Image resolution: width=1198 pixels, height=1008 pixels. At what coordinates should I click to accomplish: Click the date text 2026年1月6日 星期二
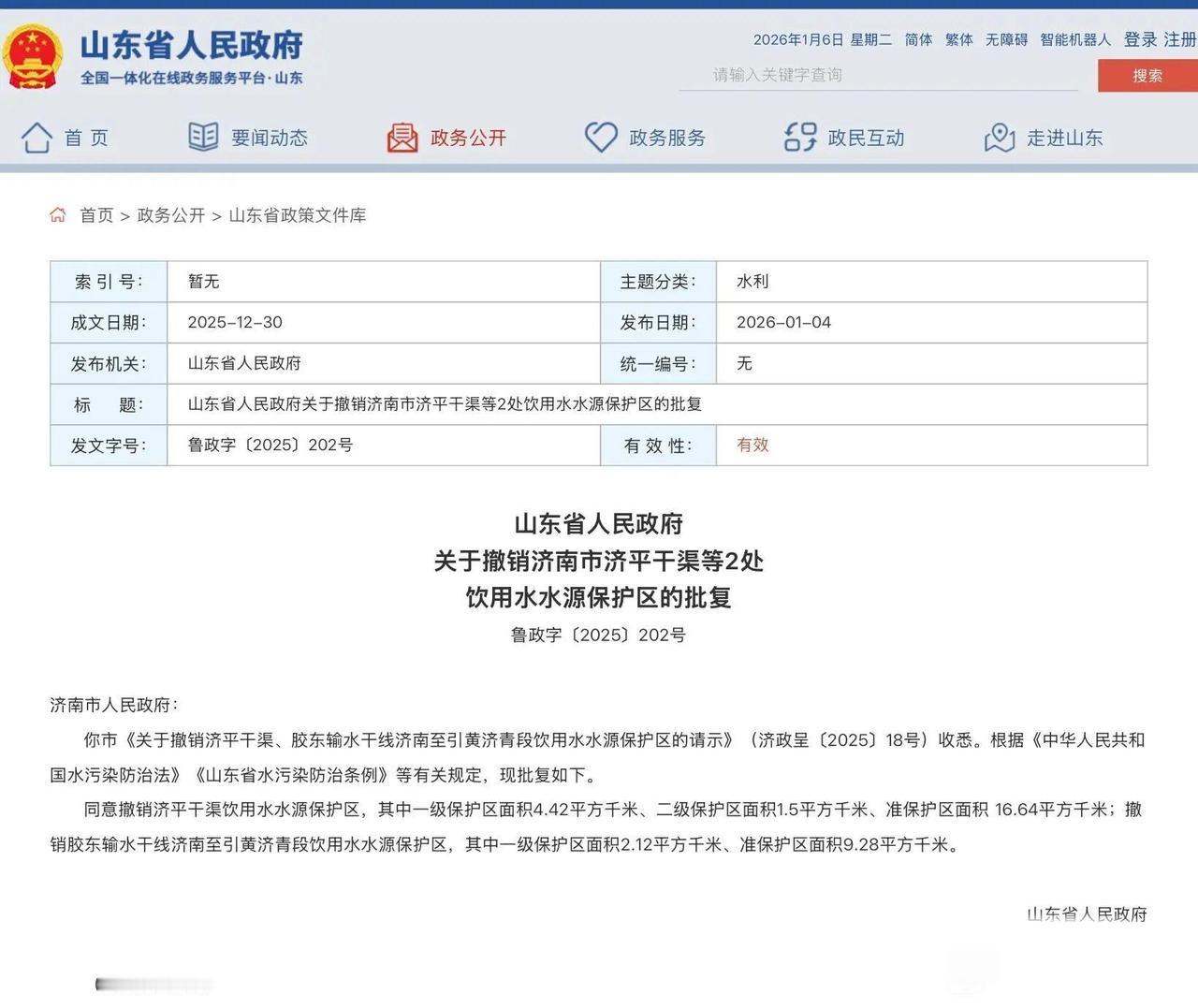[x=823, y=39]
